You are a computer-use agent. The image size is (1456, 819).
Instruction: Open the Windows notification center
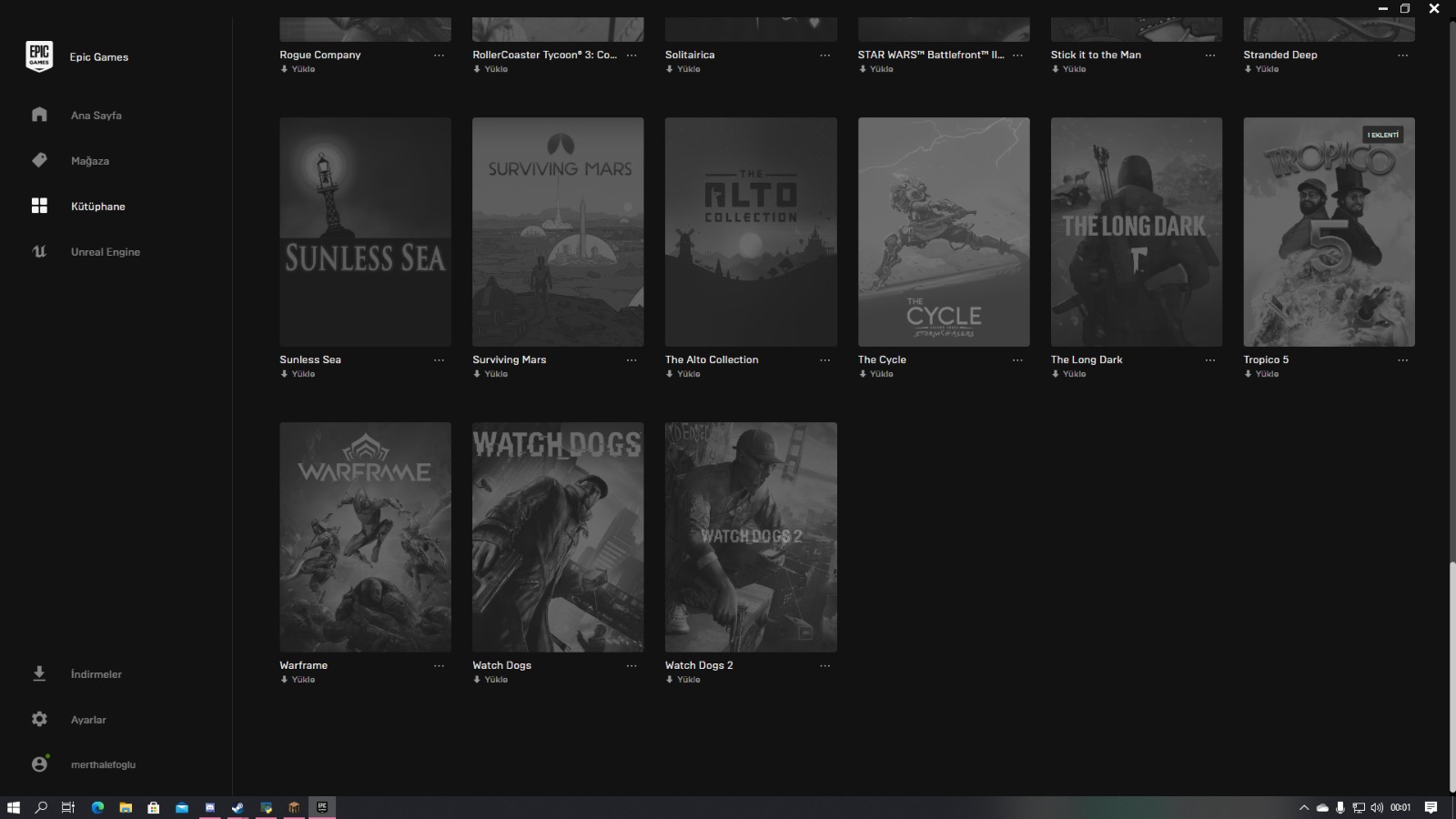(1431, 807)
